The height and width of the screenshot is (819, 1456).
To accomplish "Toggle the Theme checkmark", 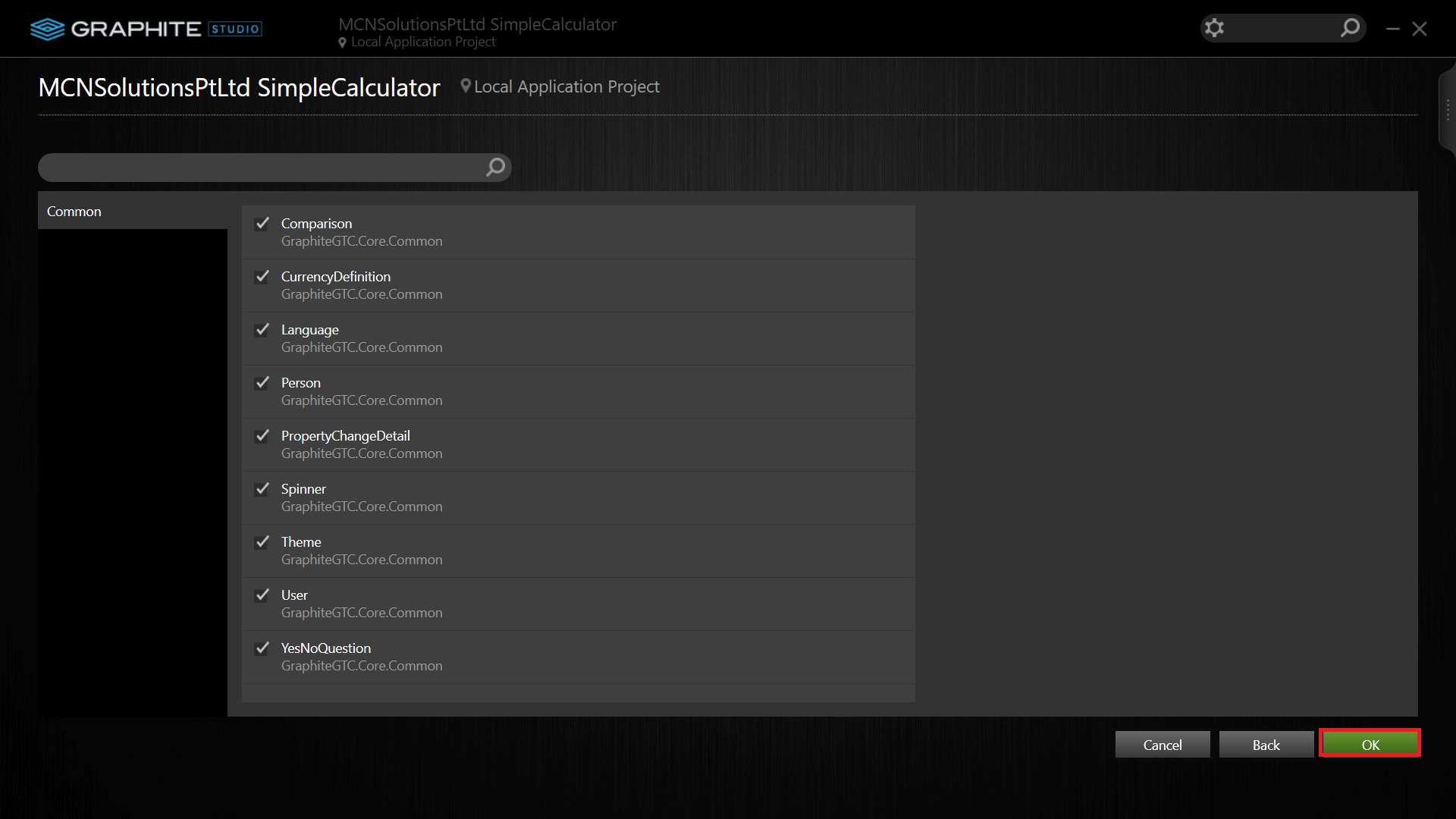I will tap(262, 542).
